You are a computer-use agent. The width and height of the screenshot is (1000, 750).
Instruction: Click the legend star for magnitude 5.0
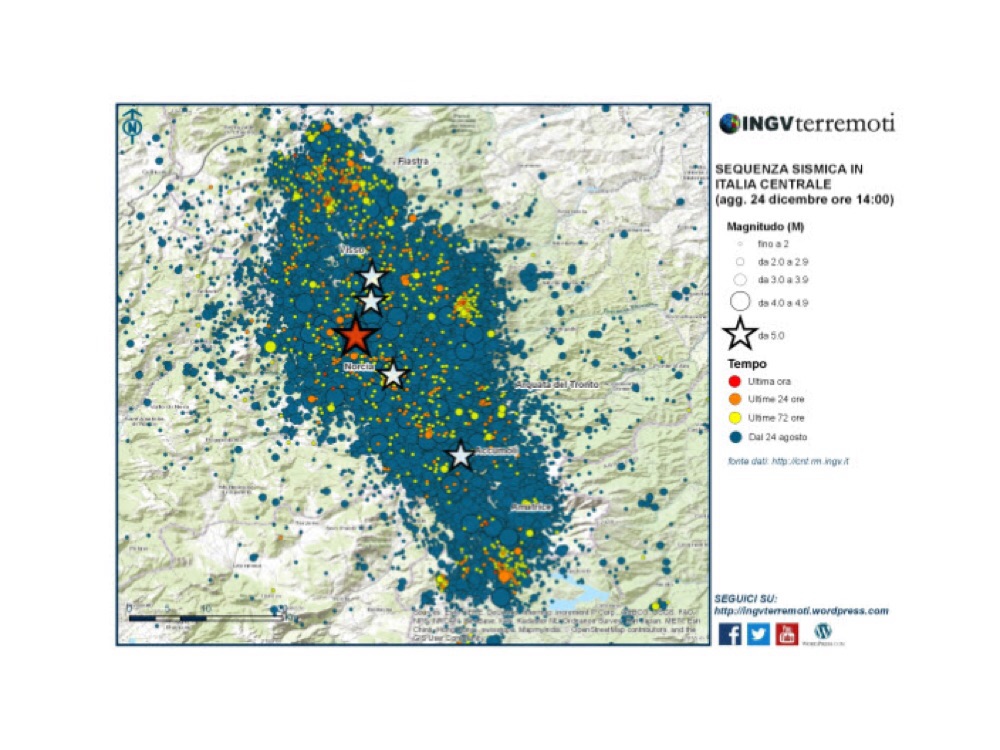pyautogui.click(x=739, y=334)
